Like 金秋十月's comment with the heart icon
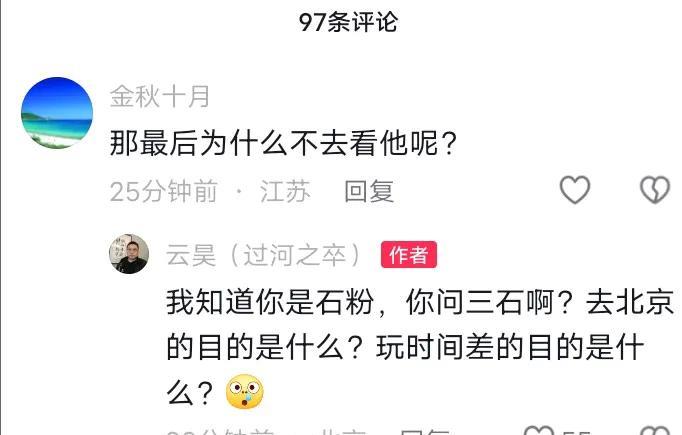Viewport: 682px width, 435px height. (575, 190)
